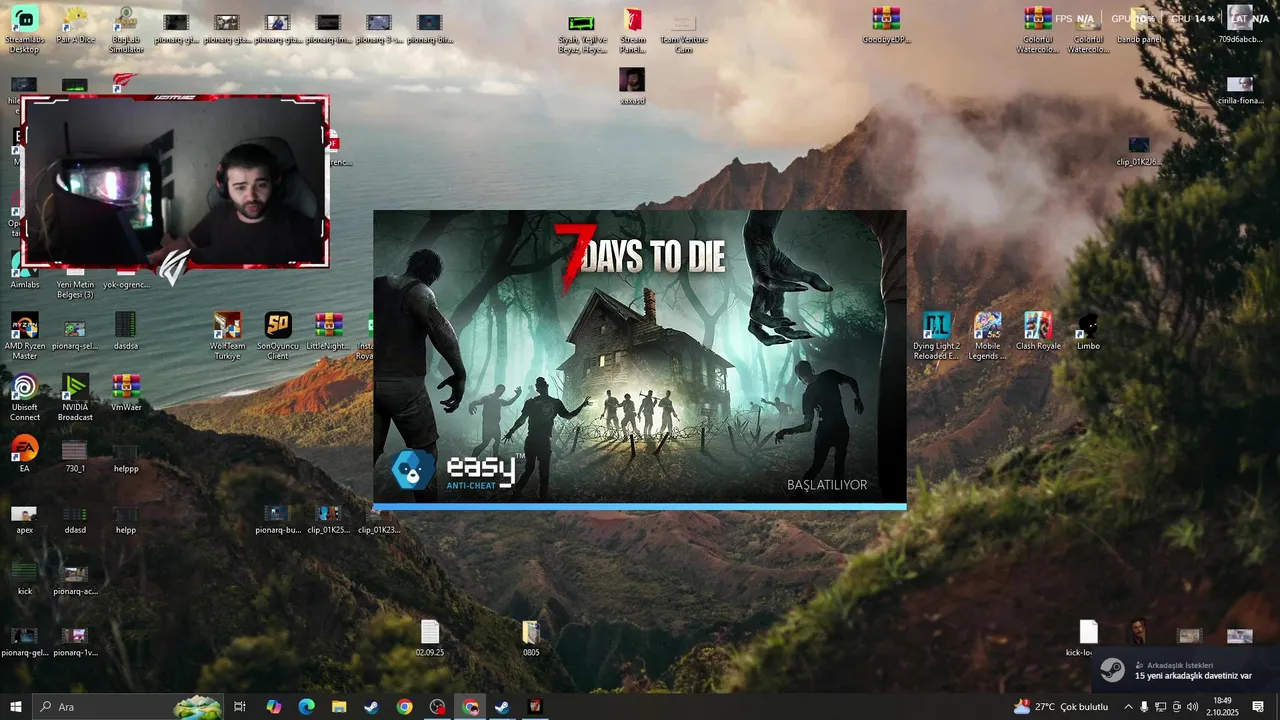
Task: Click the 7 Days to Die loading bar
Action: (x=640, y=507)
